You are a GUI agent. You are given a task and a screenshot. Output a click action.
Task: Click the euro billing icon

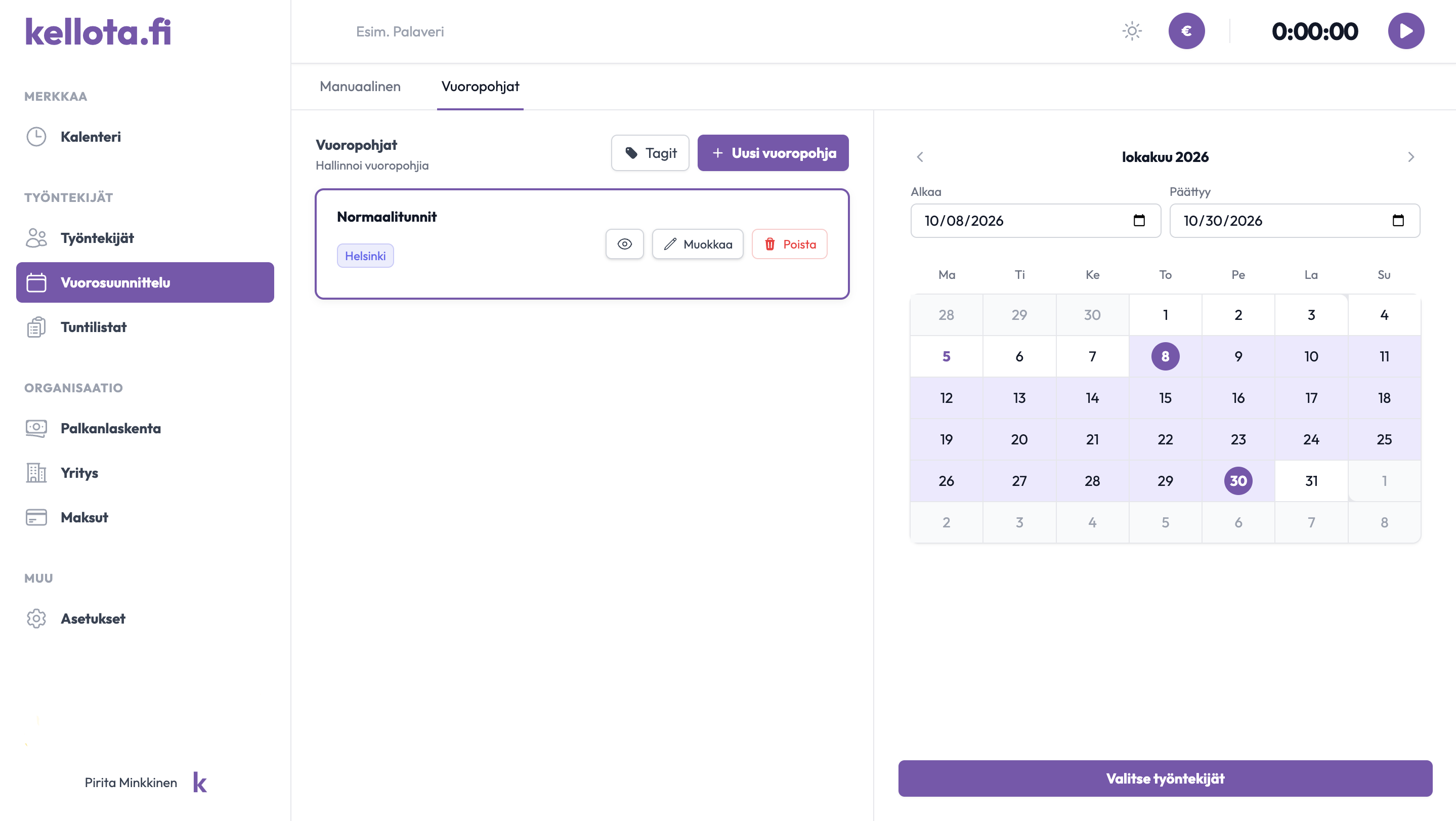coord(1186,31)
